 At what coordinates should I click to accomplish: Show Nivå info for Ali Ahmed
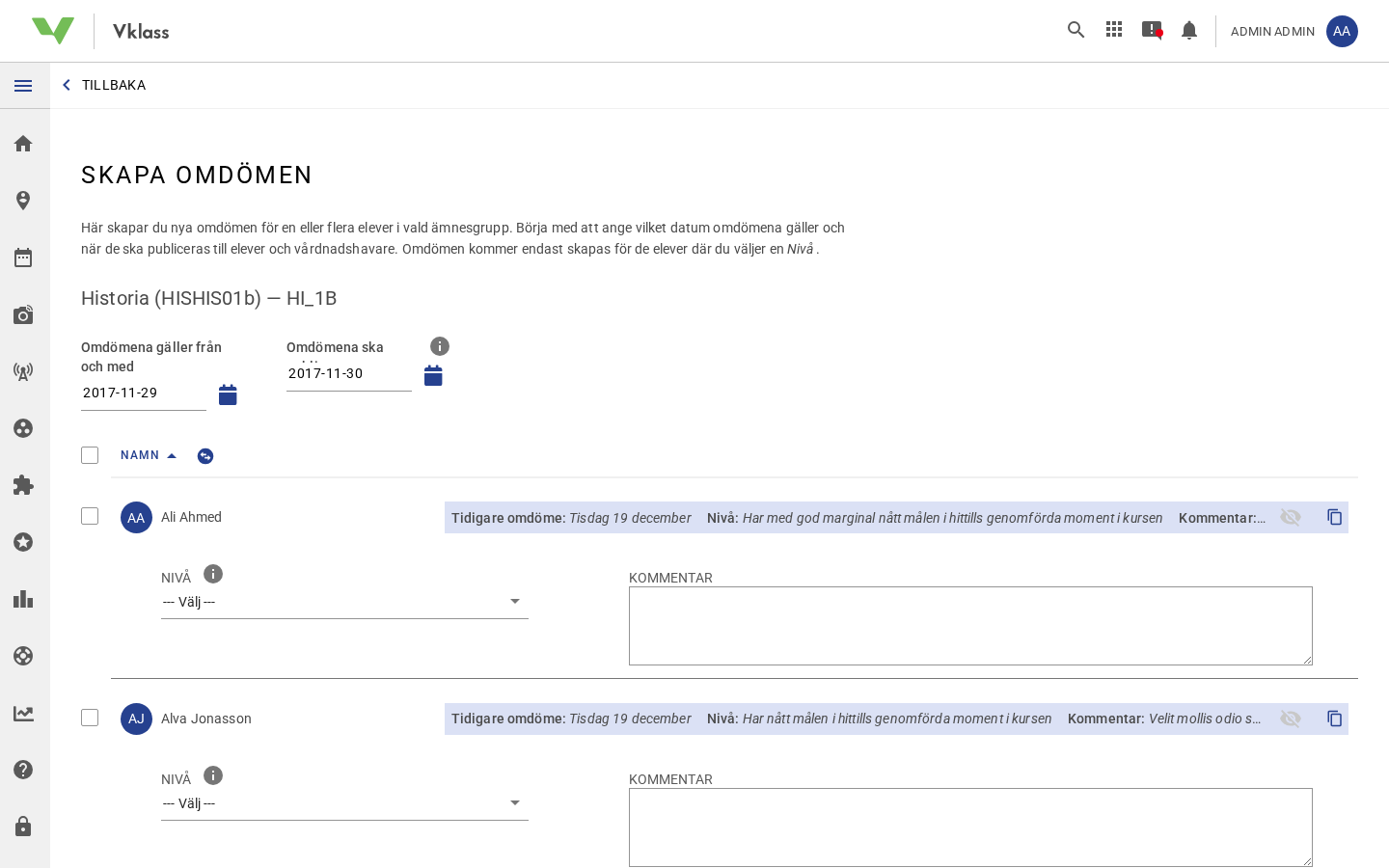tap(213, 574)
